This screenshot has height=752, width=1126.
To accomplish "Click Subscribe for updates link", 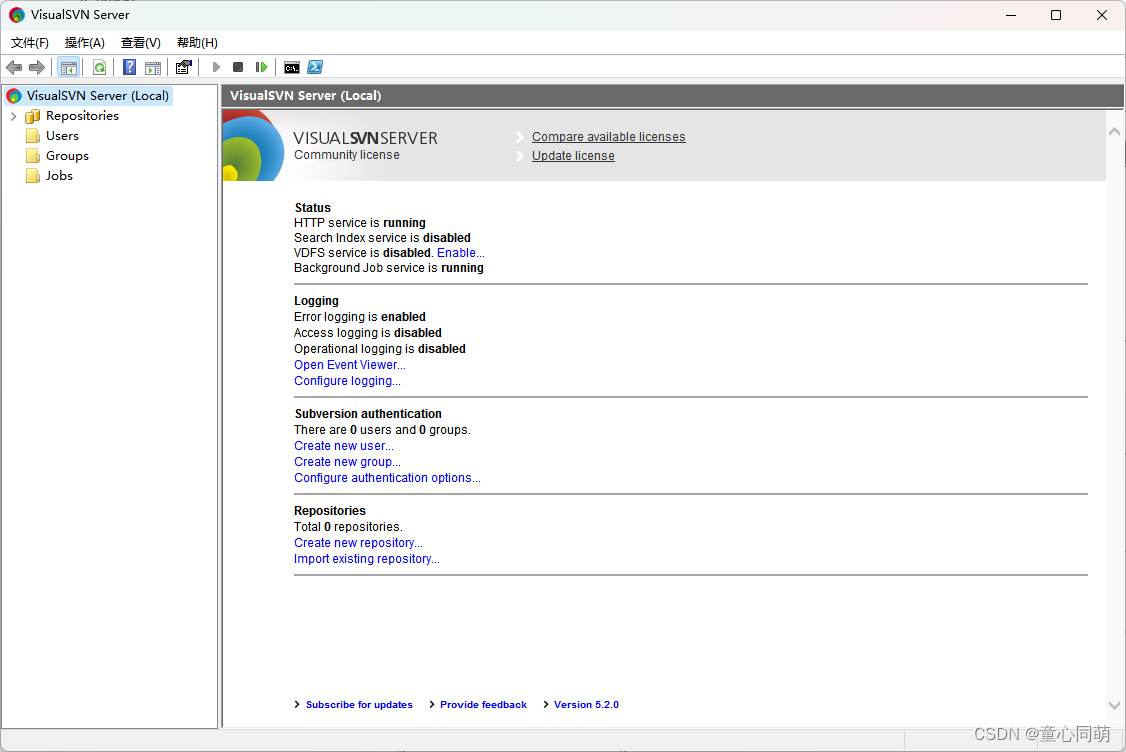I will click(x=359, y=705).
